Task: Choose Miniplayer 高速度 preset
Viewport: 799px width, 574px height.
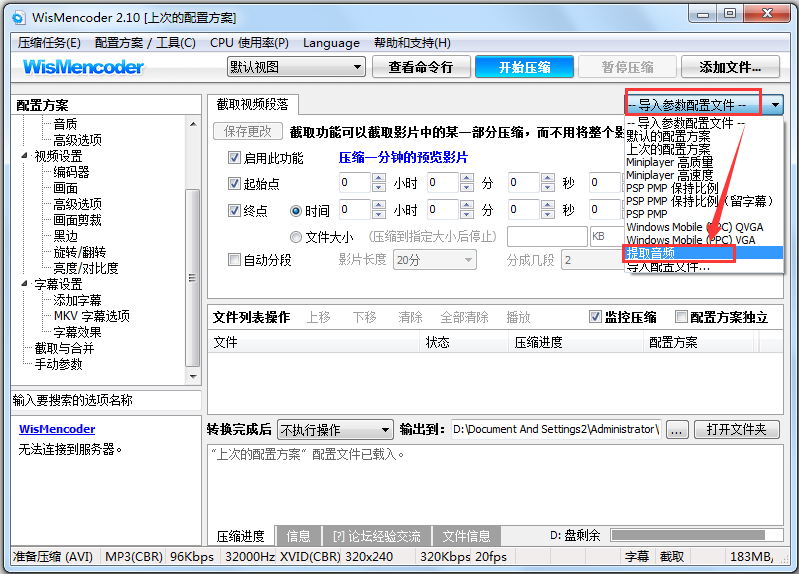Action: click(670, 175)
